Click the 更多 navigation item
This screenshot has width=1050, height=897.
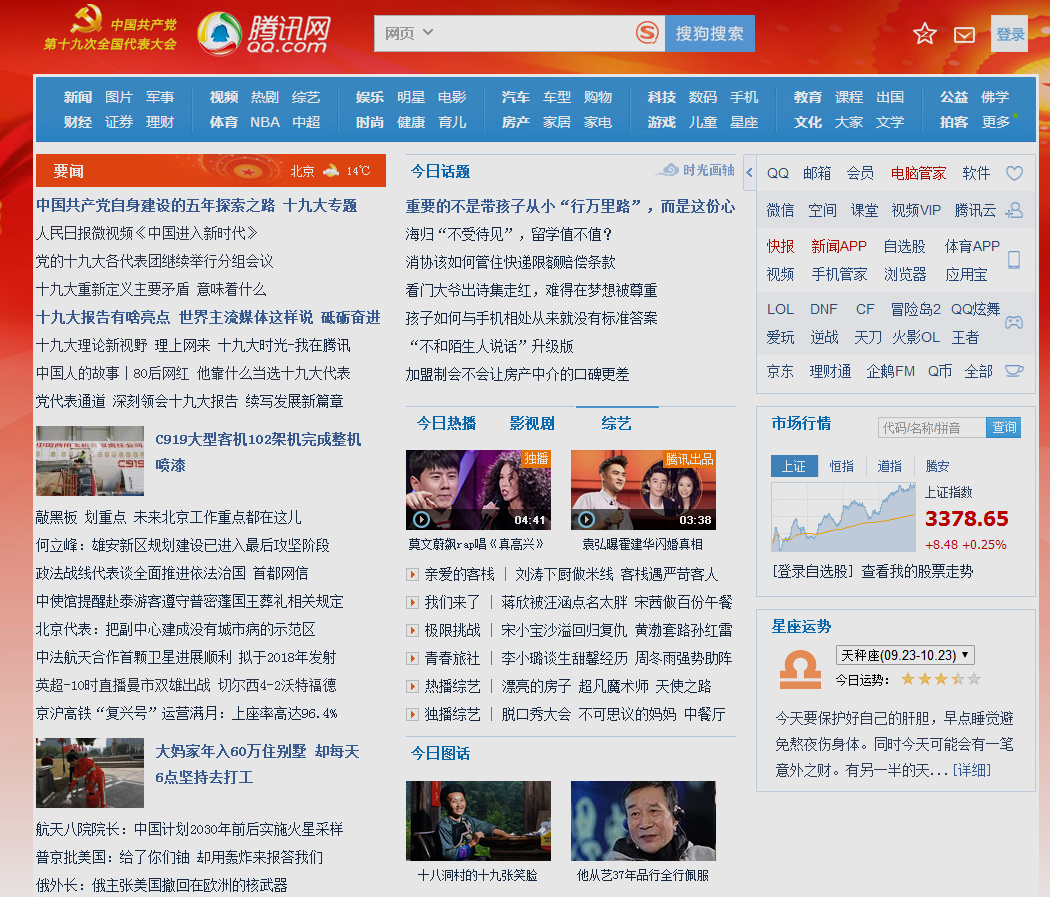pos(995,123)
